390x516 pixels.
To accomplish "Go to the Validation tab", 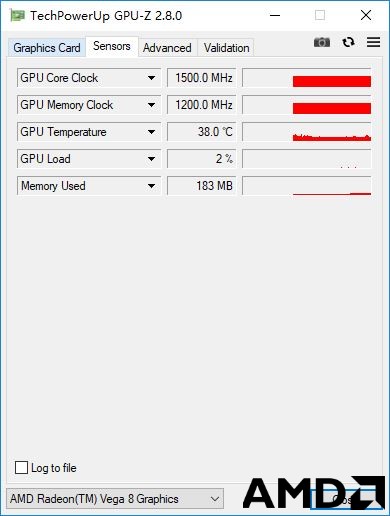I will [x=226, y=48].
